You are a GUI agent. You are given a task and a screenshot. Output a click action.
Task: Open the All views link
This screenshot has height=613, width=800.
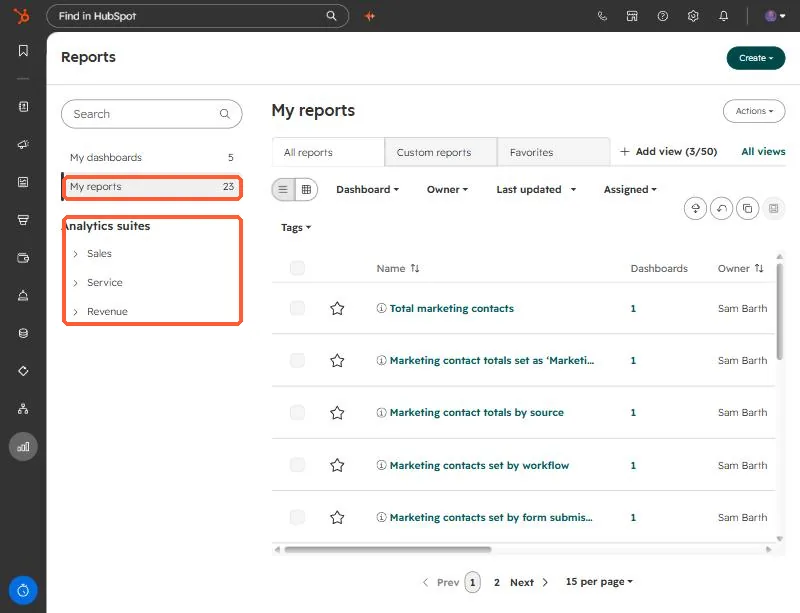point(763,152)
